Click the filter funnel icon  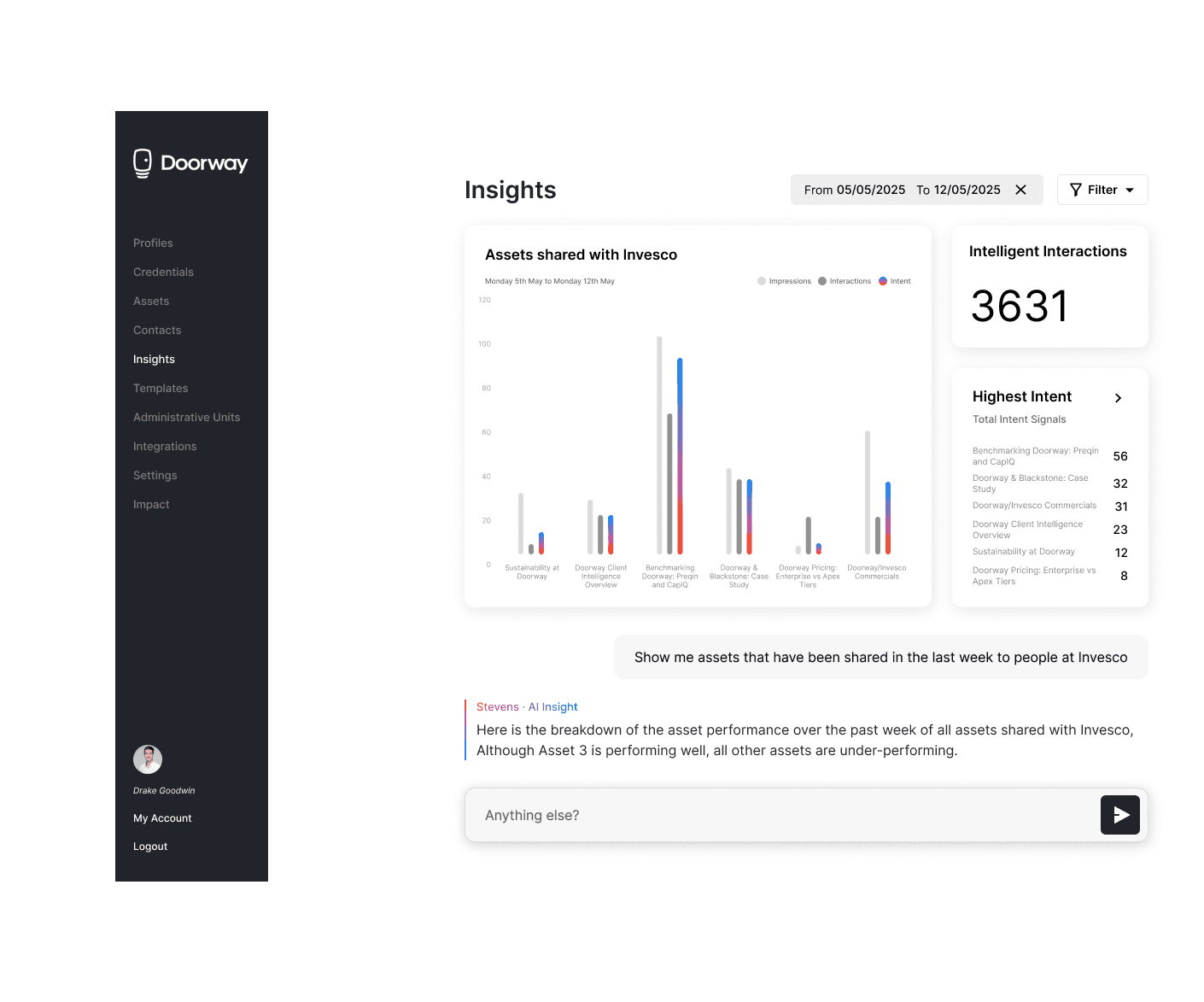click(1077, 190)
